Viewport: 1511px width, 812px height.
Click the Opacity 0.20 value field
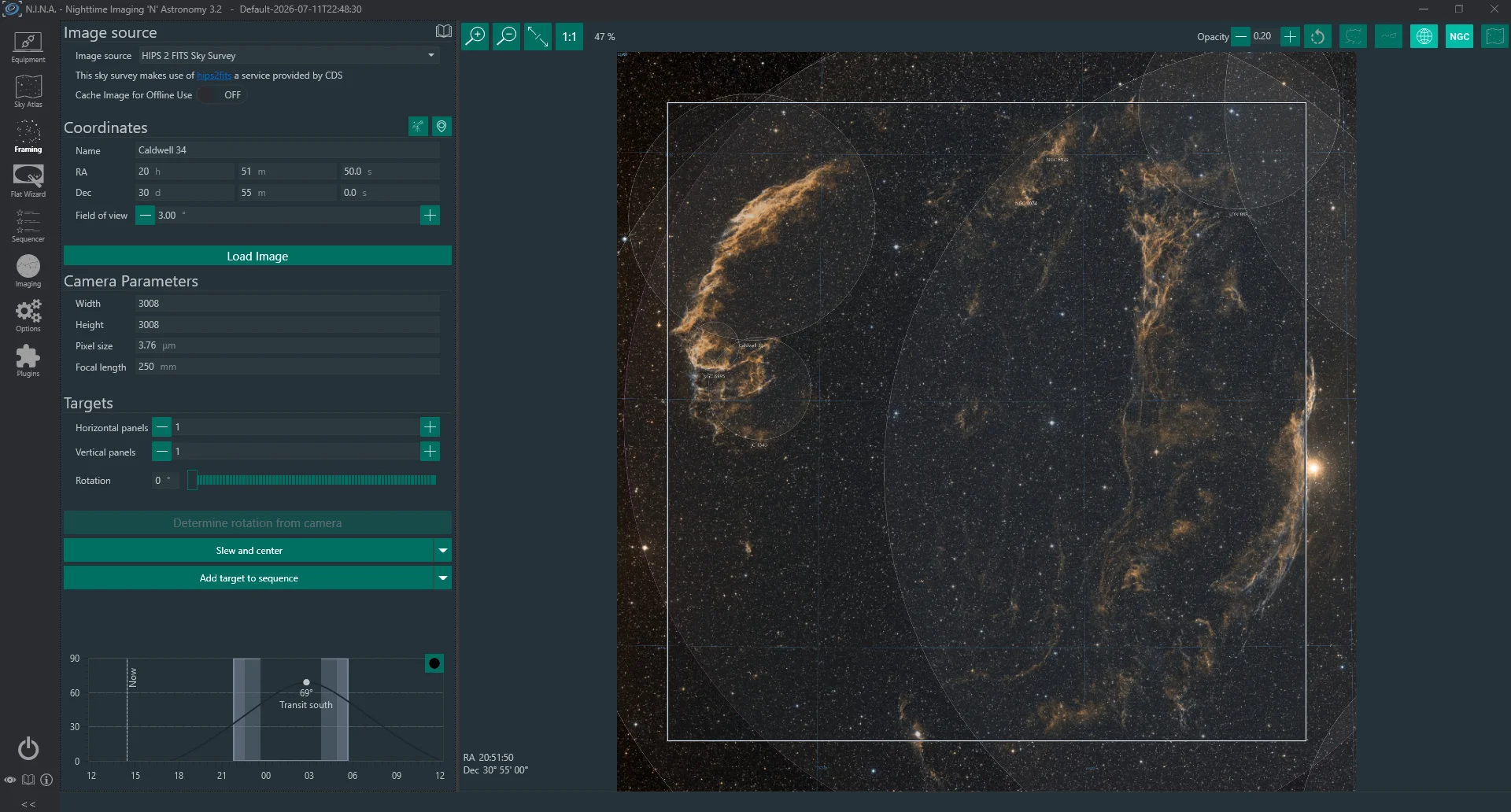click(x=1264, y=36)
